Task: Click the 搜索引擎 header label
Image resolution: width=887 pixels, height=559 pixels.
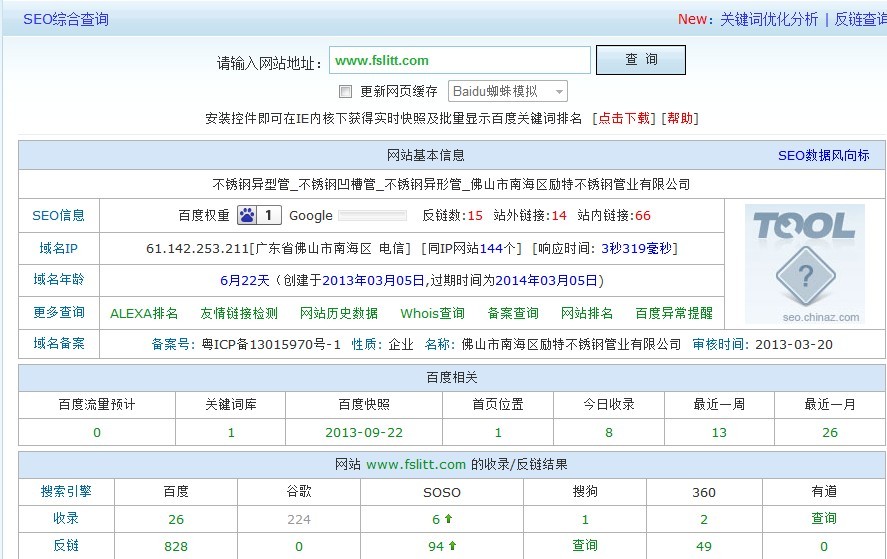Action: [66, 492]
